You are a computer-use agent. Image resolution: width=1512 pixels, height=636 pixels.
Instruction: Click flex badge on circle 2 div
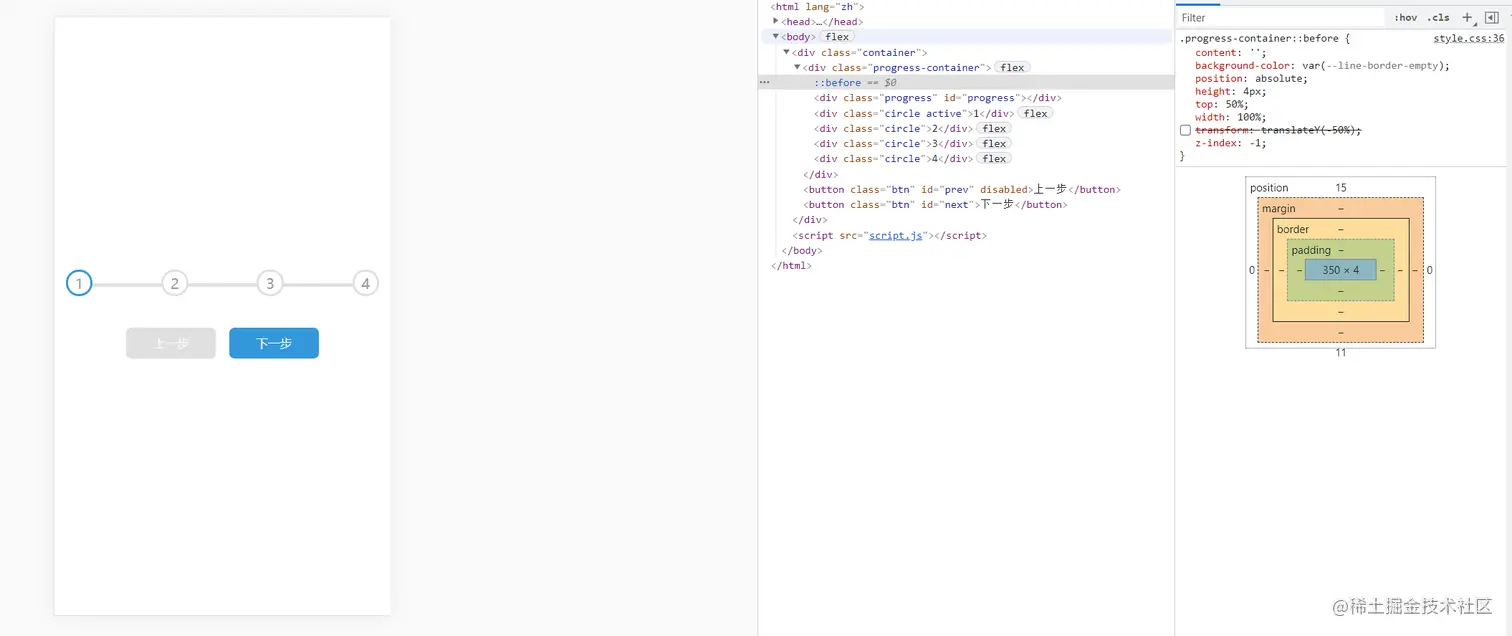pyautogui.click(x=994, y=129)
